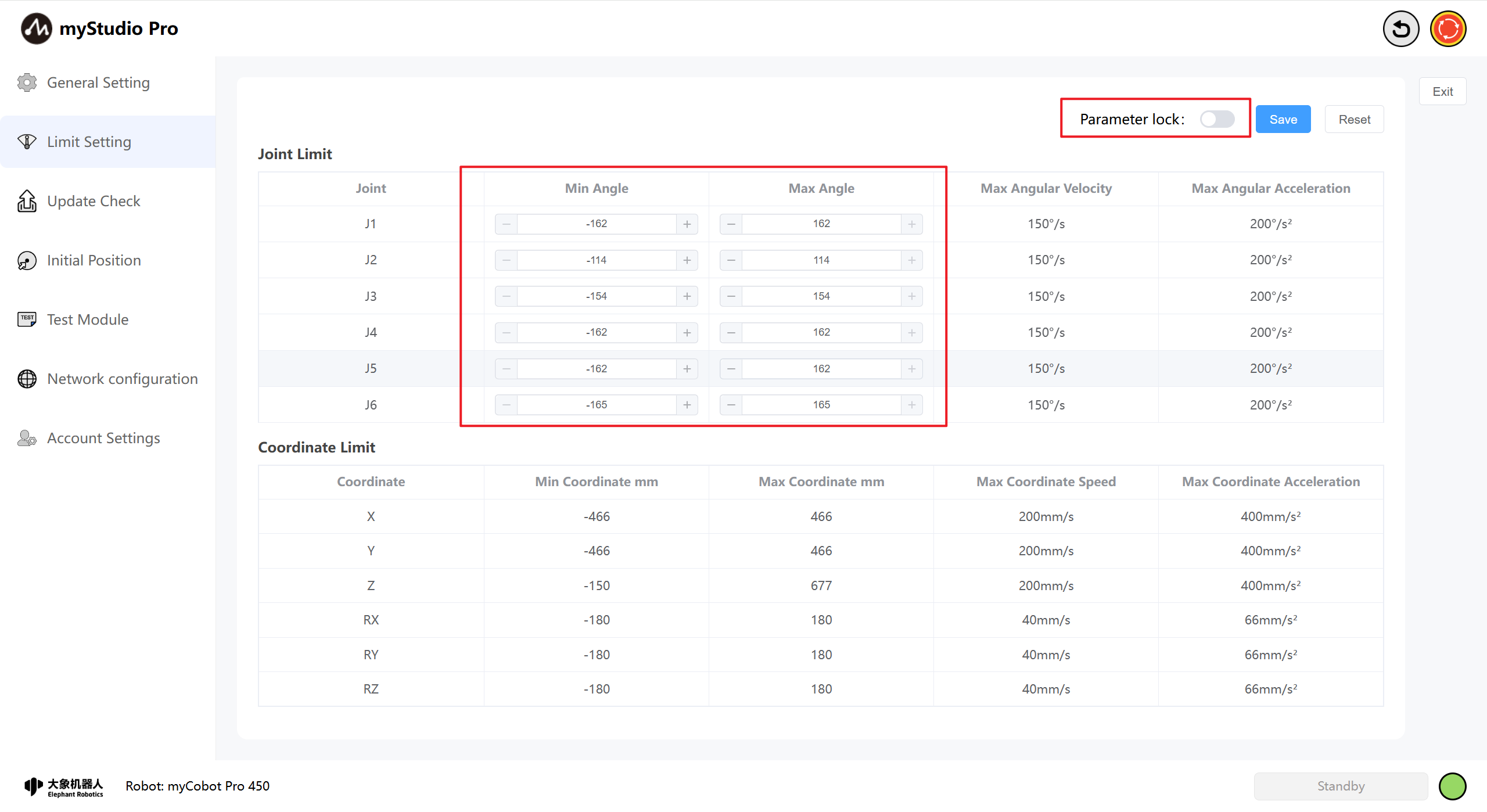1487x812 pixels.
Task: Increase J6 Min Angle with plus button
Action: coord(687,405)
